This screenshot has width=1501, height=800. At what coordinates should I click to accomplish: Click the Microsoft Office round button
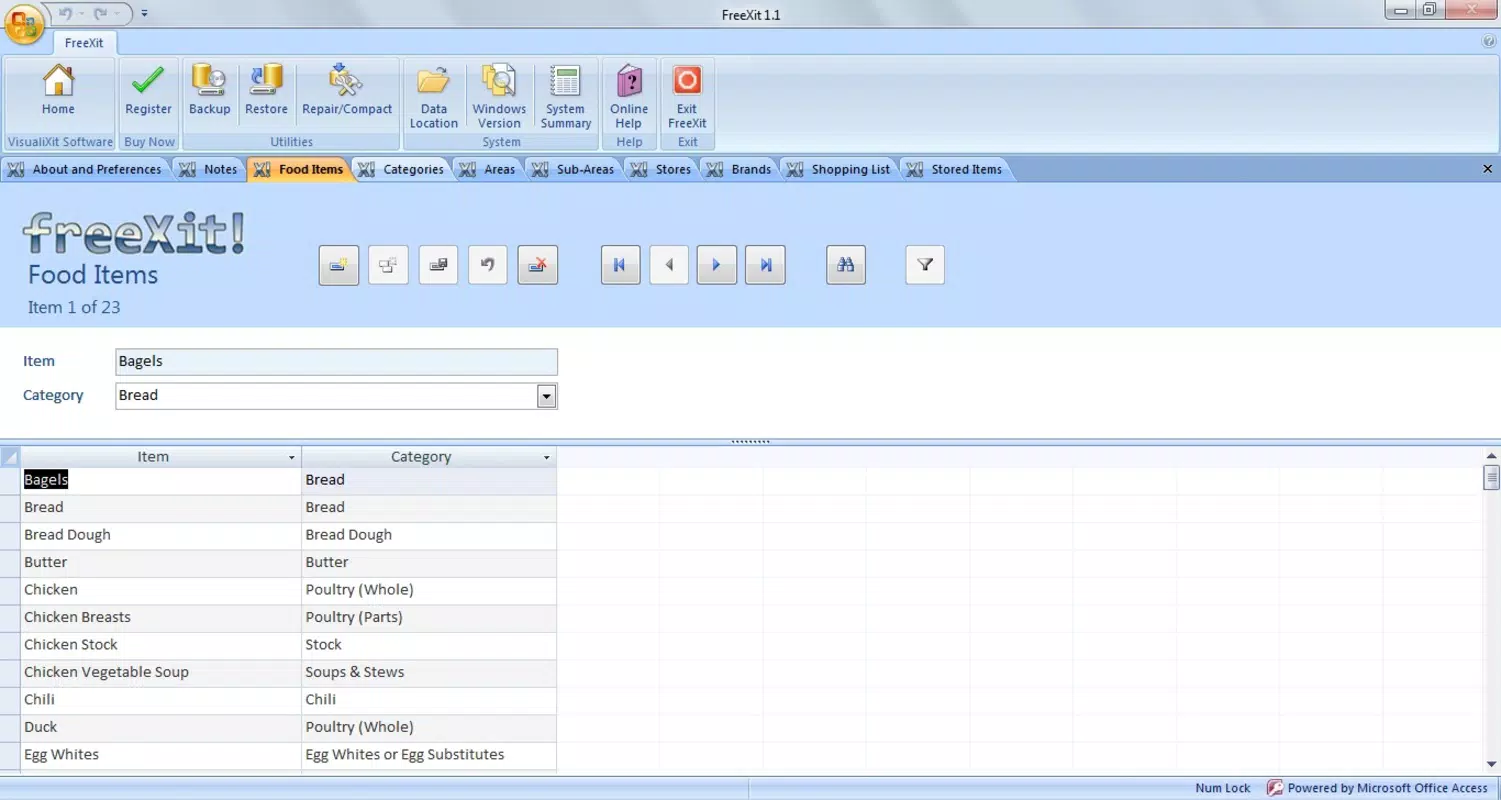coord(24,24)
